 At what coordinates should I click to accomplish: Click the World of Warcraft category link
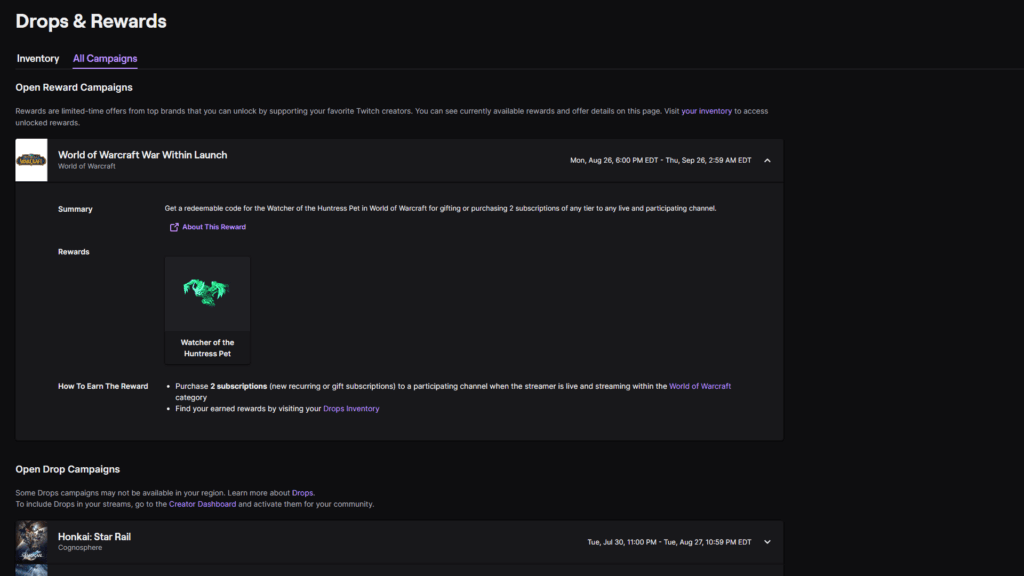(x=699, y=386)
